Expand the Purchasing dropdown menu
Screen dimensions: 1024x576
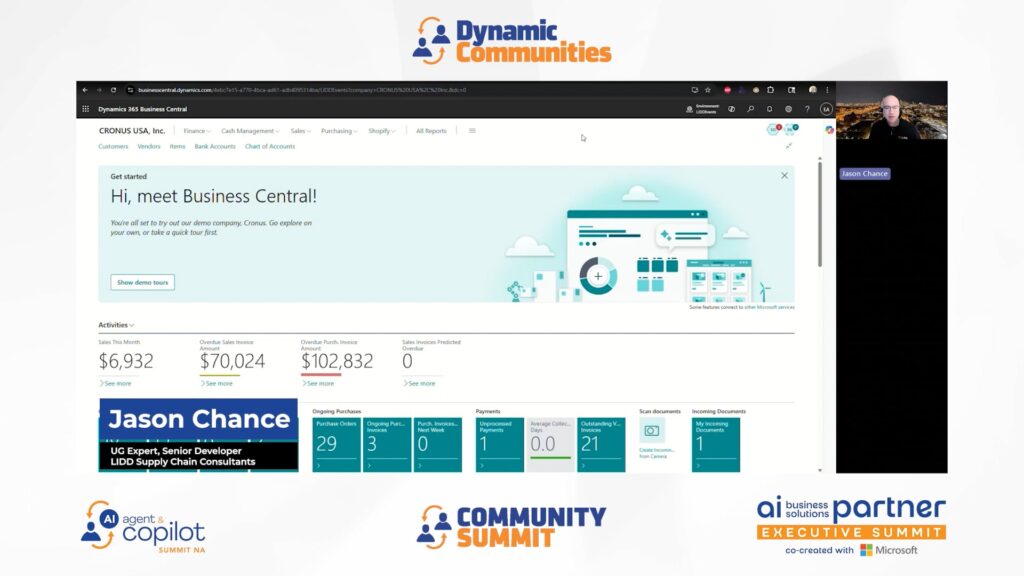click(x=339, y=131)
